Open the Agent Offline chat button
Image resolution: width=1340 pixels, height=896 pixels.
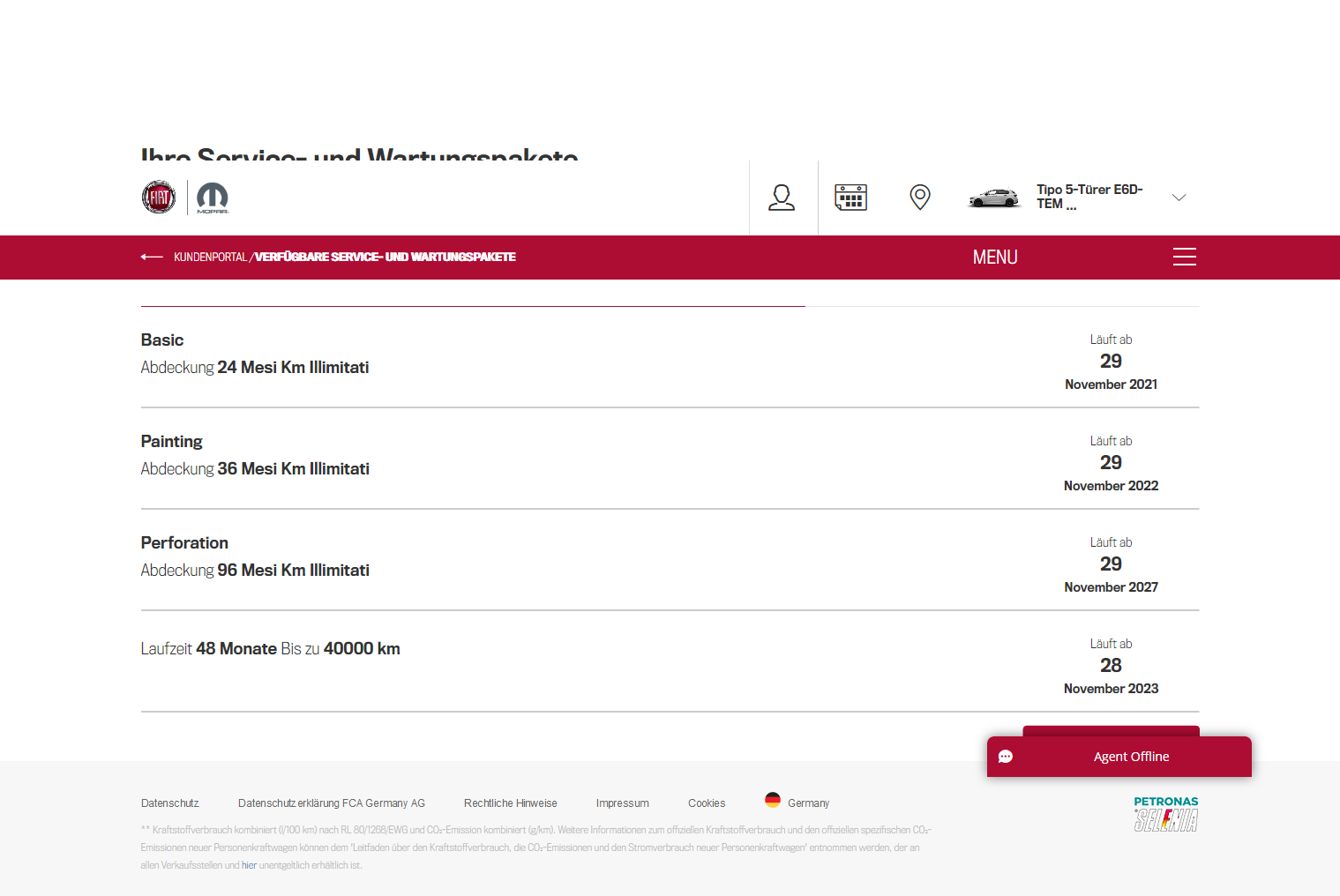click(x=1131, y=757)
